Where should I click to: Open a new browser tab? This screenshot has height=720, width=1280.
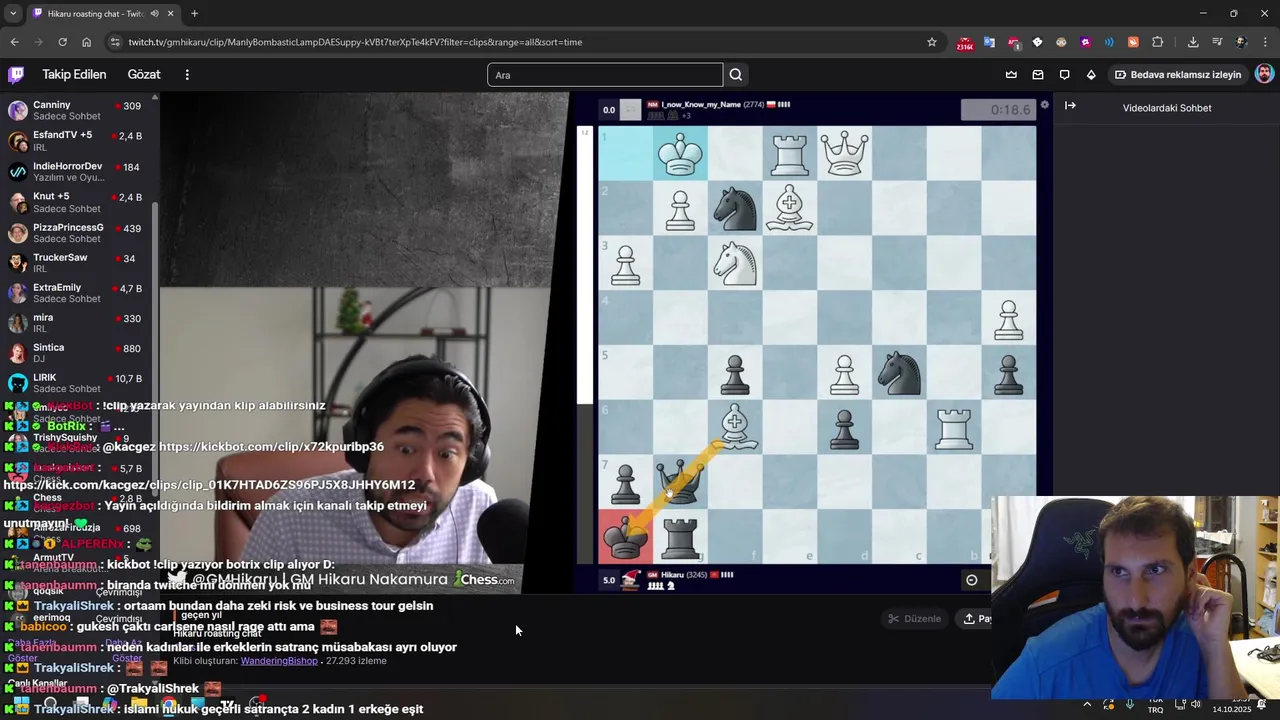[194, 13]
